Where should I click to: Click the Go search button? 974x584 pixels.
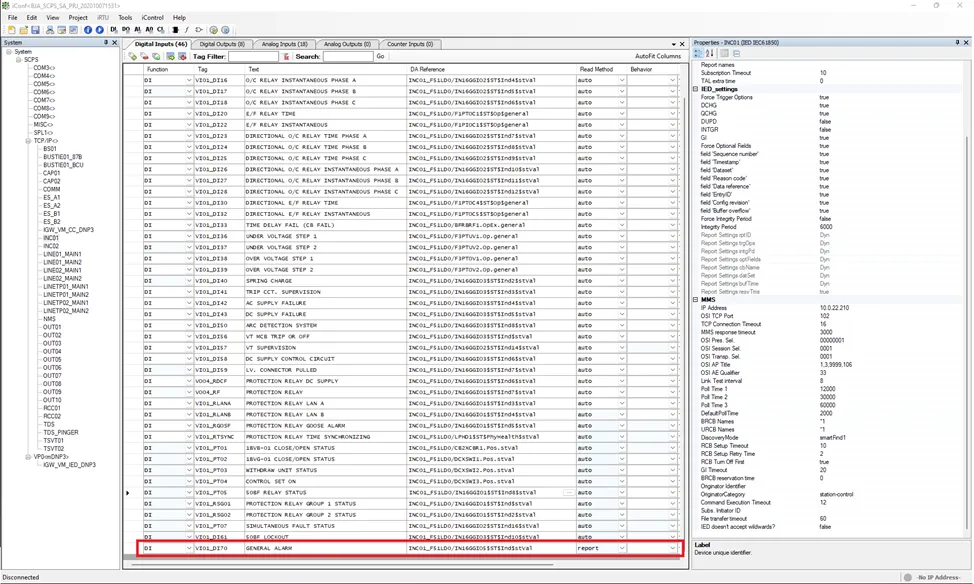380,57
